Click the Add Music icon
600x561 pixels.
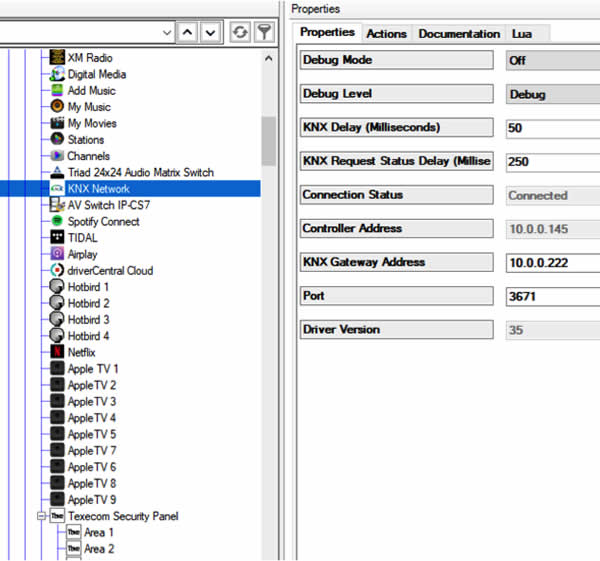tap(57, 90)
